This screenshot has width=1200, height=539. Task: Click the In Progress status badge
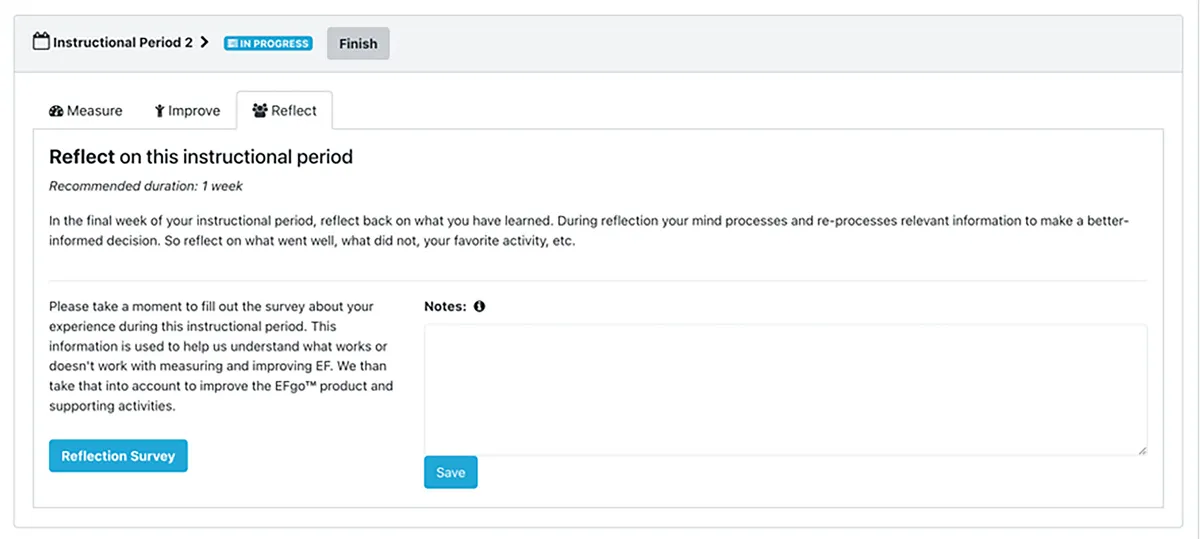[x=268, y=44]
